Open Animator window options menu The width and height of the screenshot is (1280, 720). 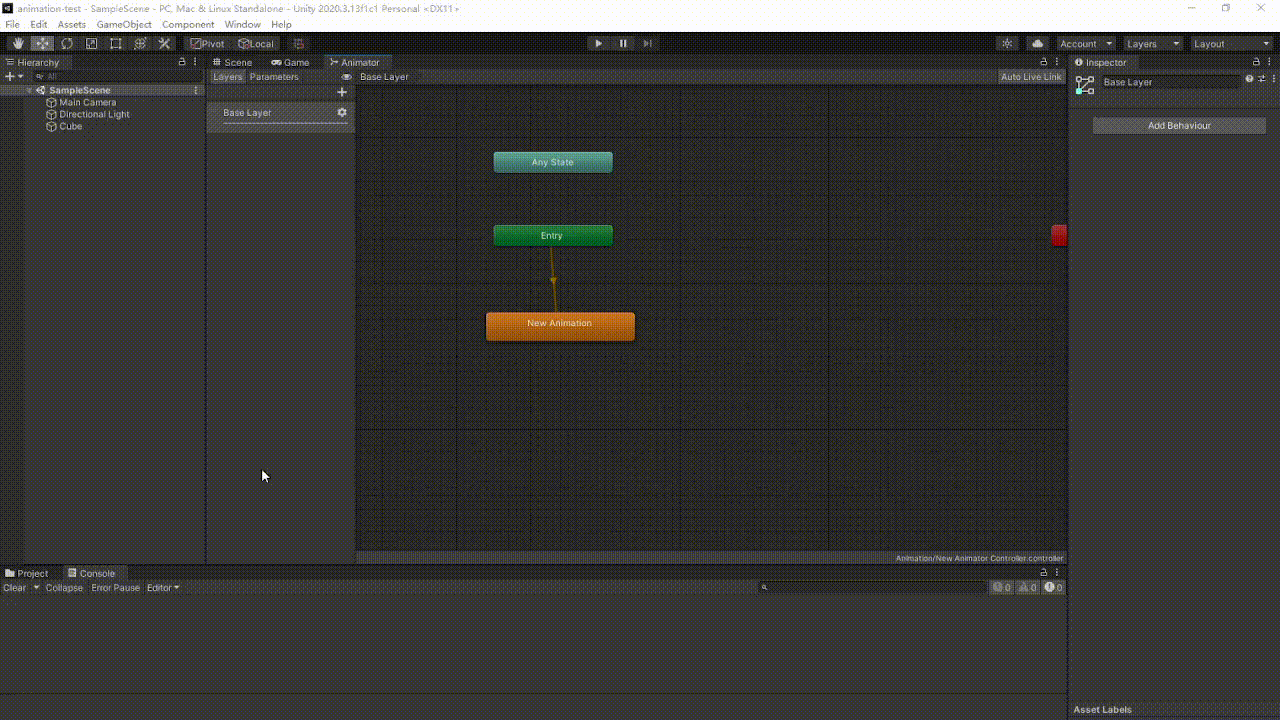point(1057,62)
